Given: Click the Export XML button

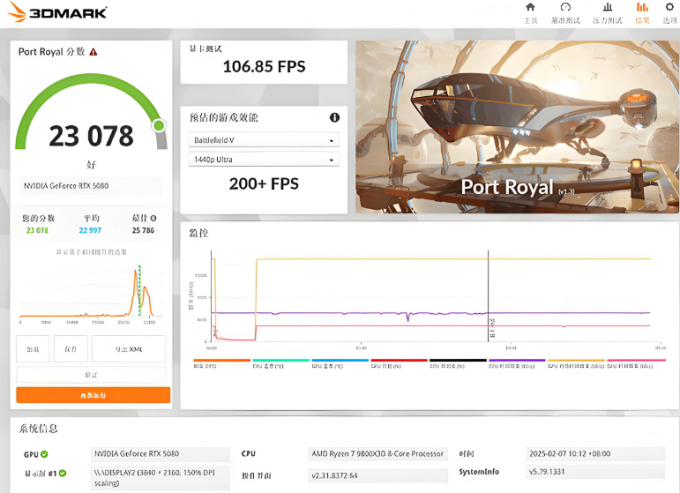Looking at the screenshot, I should tap(128, 349).
